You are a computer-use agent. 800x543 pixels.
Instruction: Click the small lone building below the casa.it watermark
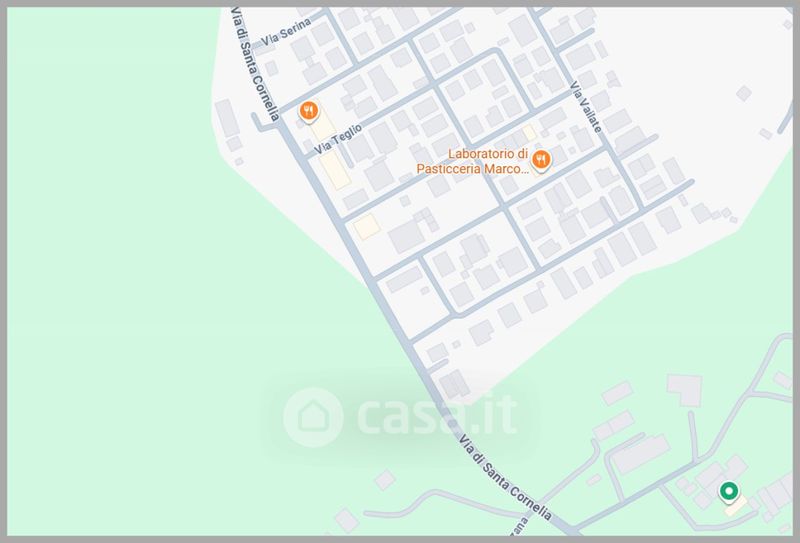click(x=385, y=480)
